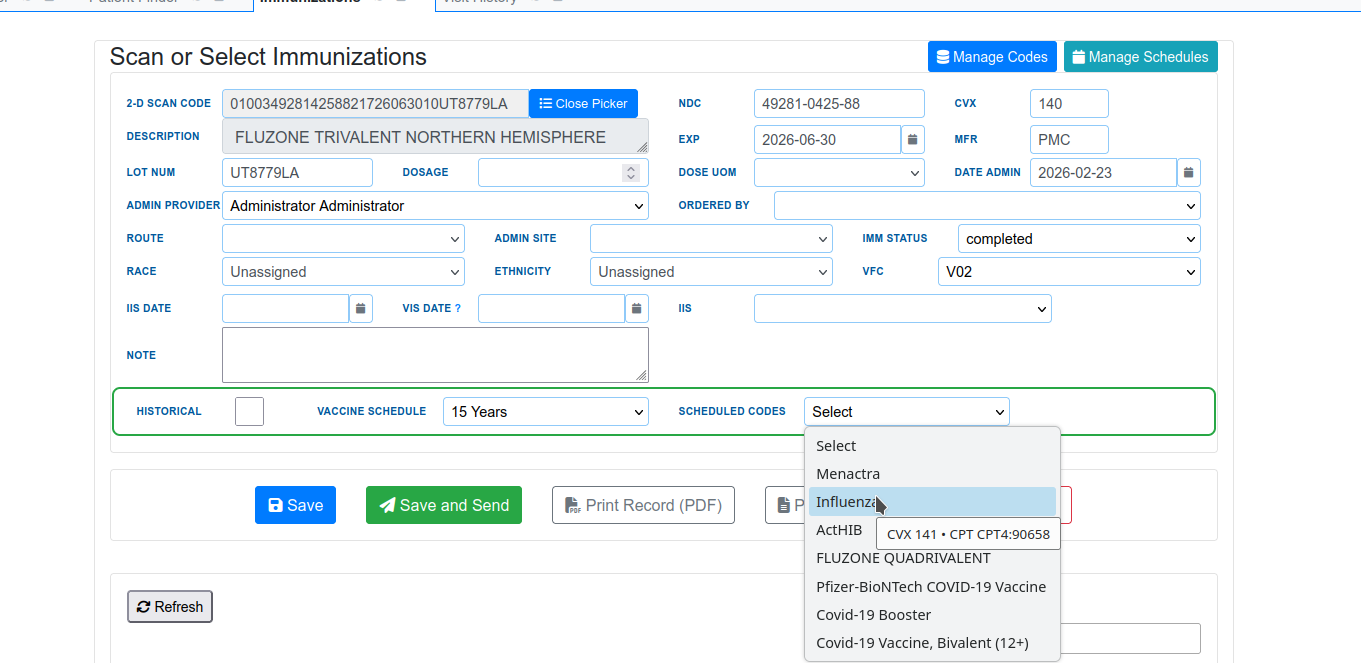1361x663 pixels.
Task: Click into the Note text area
Action: [x=434, y=354]
